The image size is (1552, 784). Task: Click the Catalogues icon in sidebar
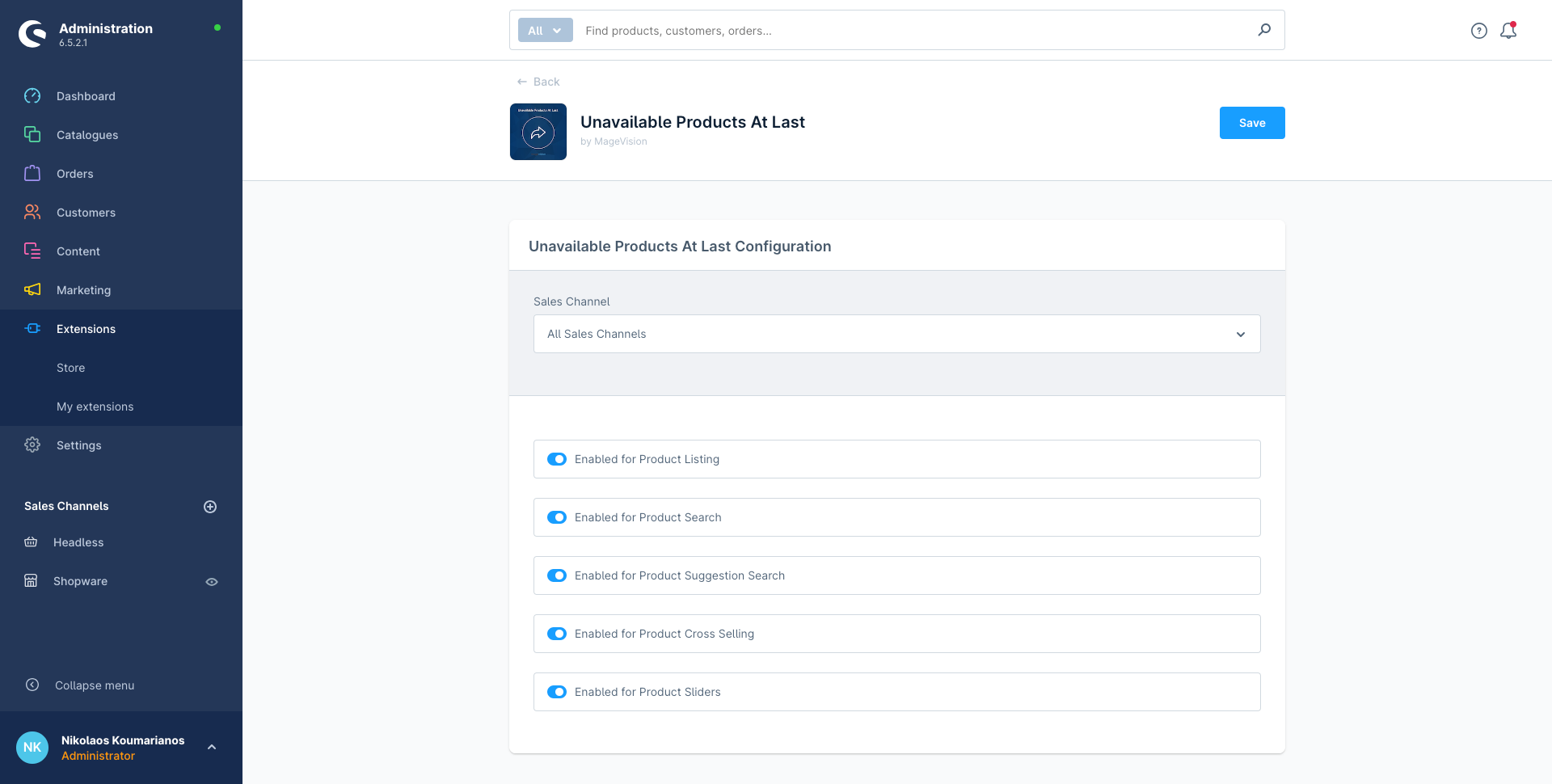pos(32,135)
